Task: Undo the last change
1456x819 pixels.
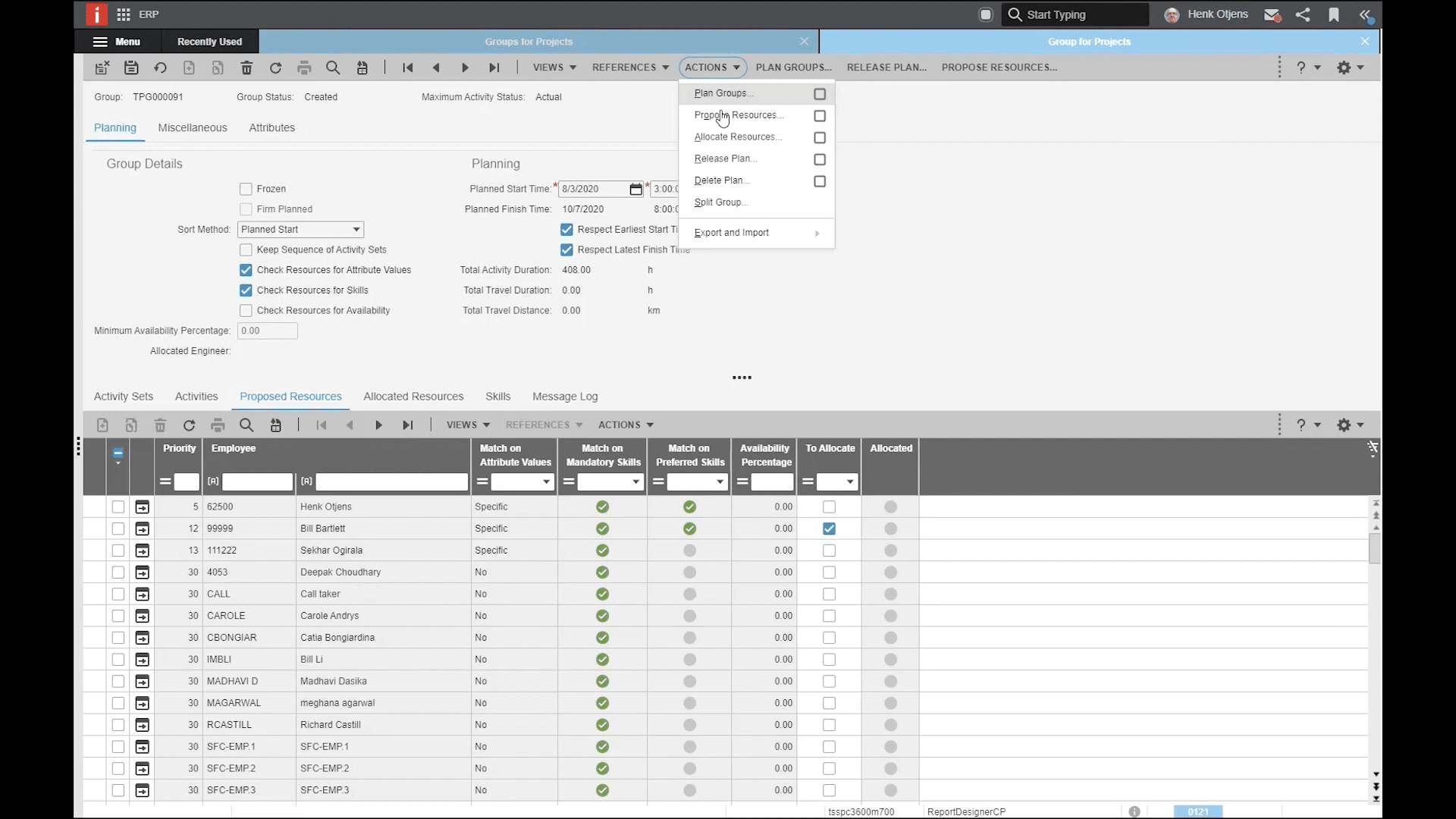Action: (x=160, y=67)
